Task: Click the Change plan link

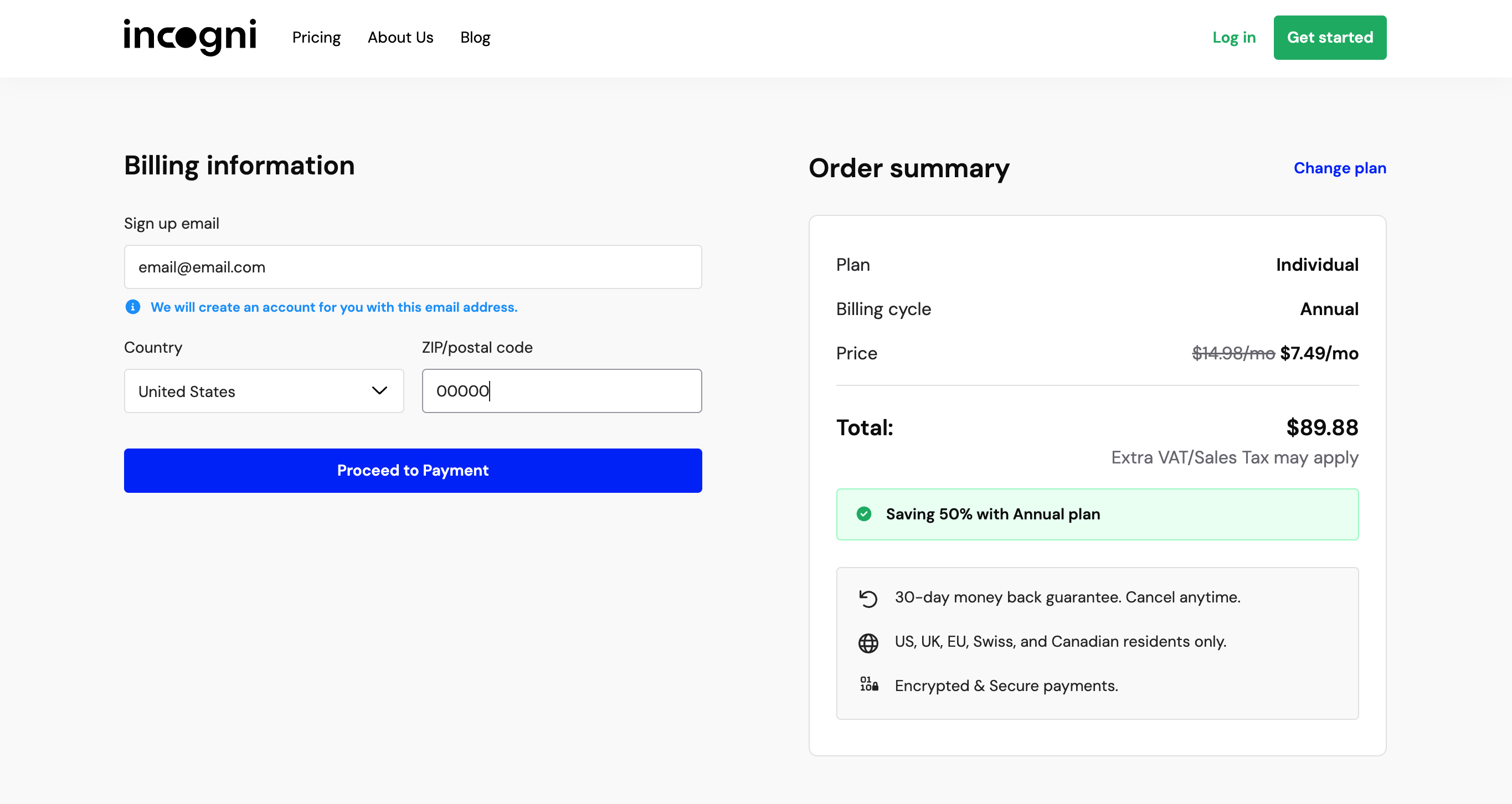Action: (1339, 168)
